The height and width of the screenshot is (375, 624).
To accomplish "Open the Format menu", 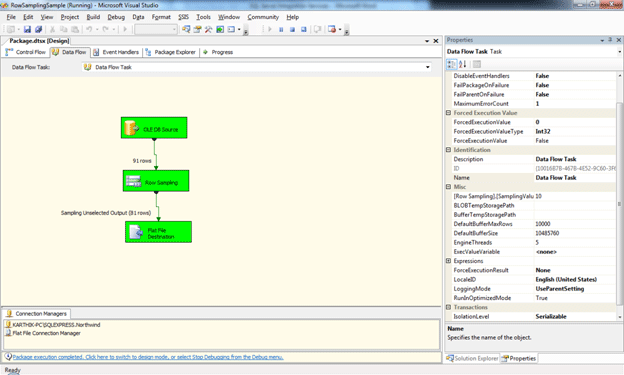I will [x=161, y=17].
